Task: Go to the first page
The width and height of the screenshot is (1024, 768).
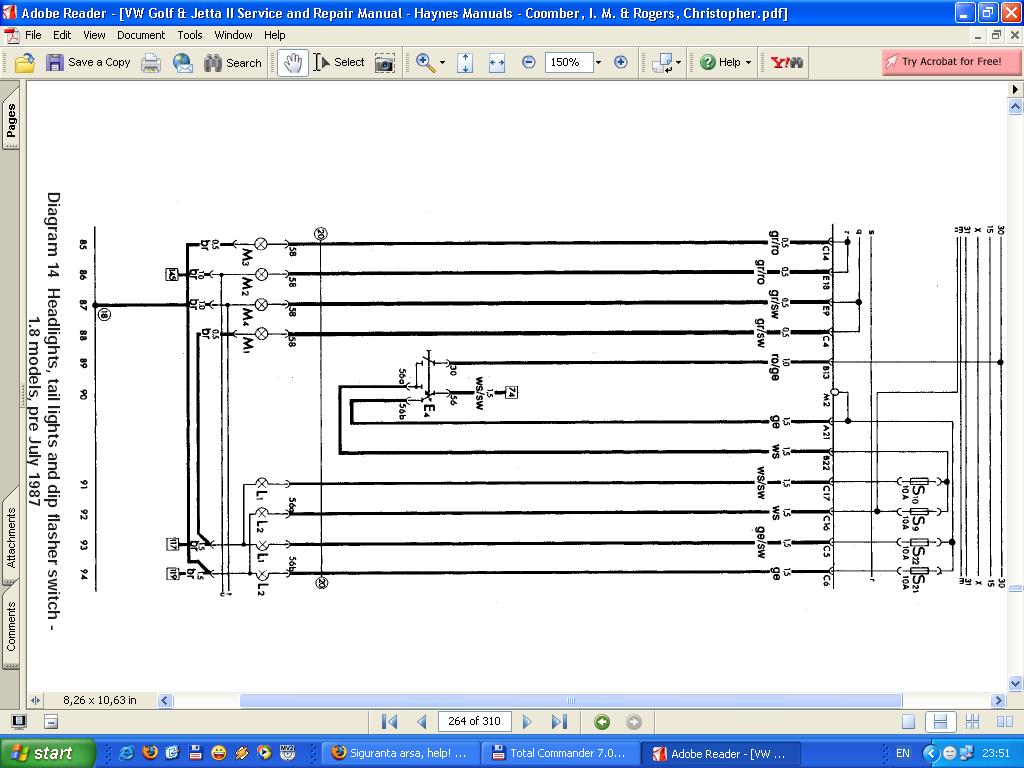Action: pyautogui.click(x=390, y=721)
